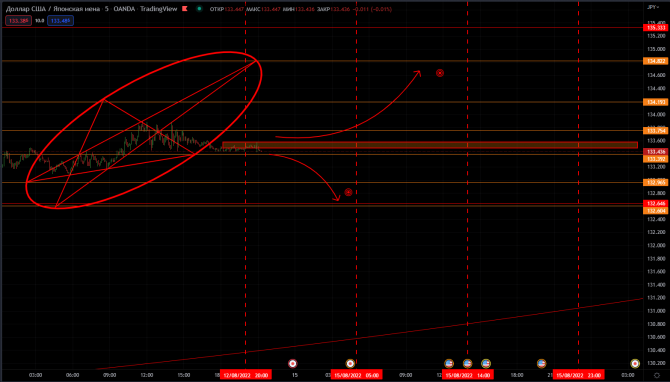
Task: Select the 132.646 red price label
Action: pos(656,203)
